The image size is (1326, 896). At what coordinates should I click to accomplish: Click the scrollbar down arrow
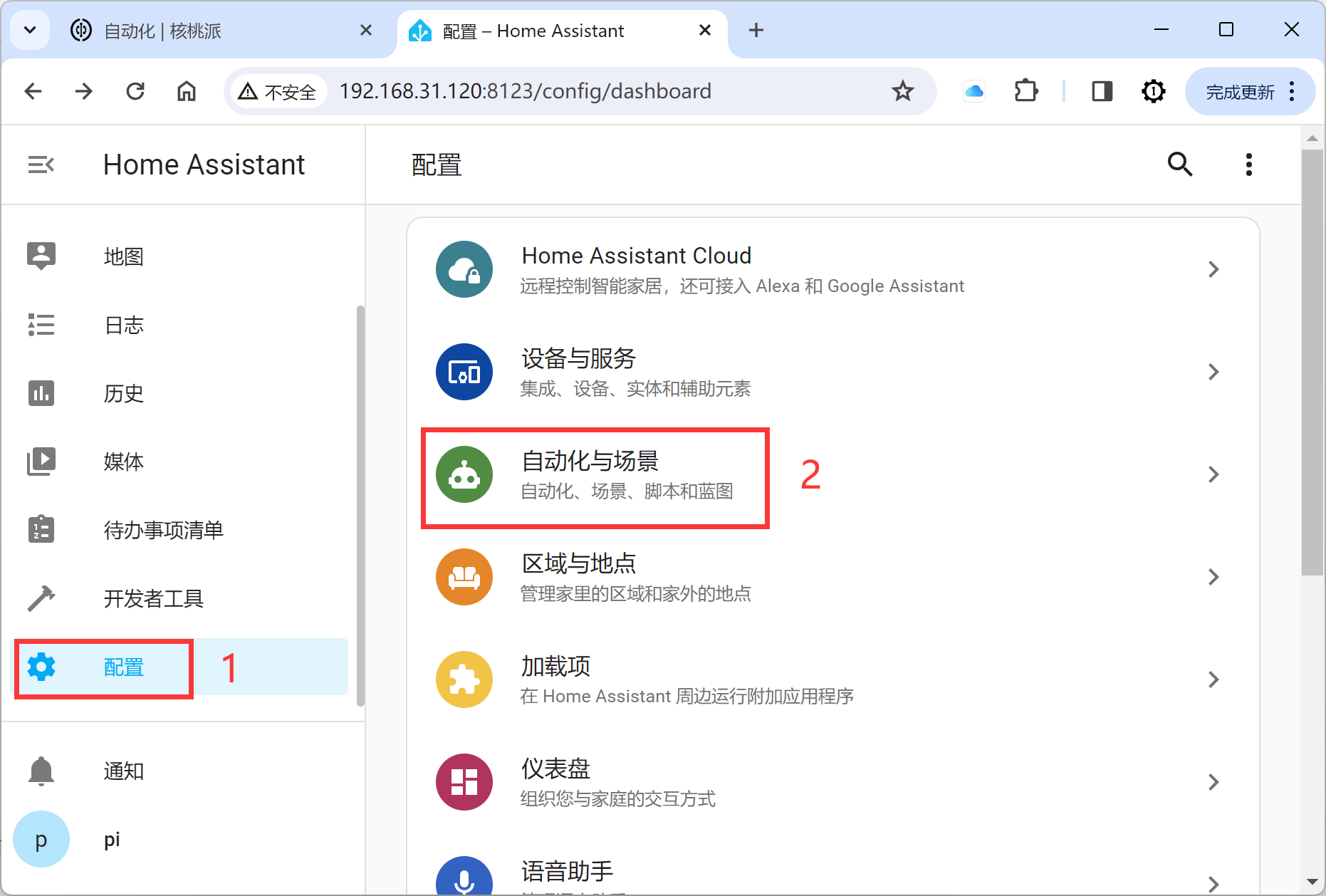click(x=1312, y=883)
